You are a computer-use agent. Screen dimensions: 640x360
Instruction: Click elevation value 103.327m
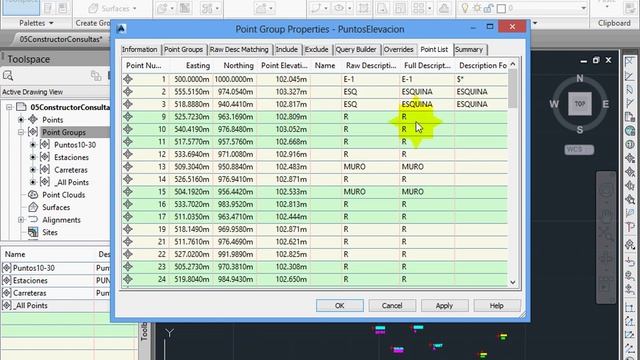click(x=291, y=92)
